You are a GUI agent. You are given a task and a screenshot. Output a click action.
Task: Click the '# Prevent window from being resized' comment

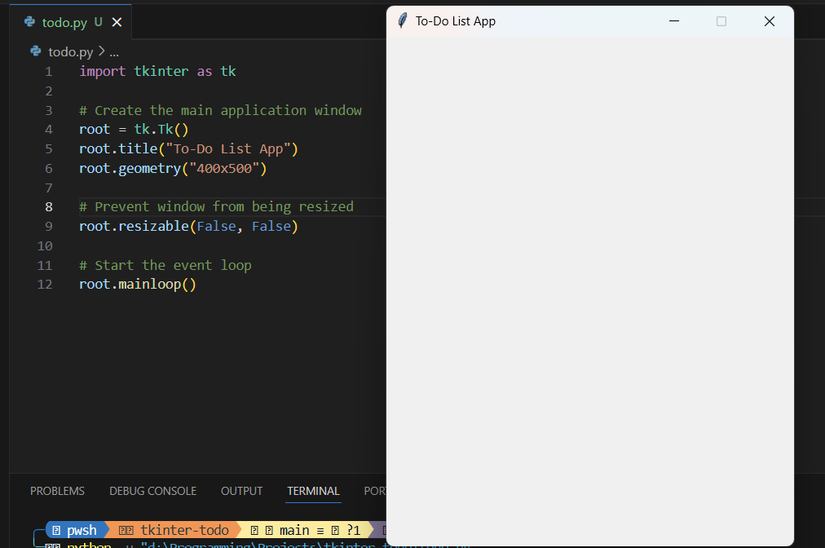coord(216,207)
